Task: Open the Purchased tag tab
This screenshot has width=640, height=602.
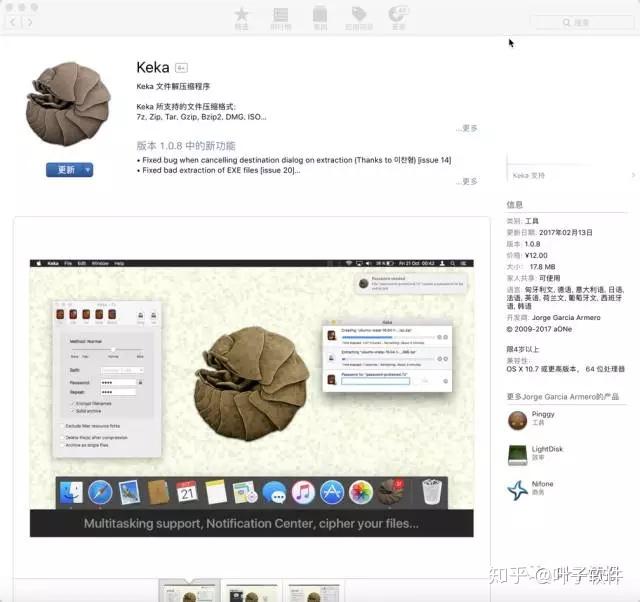Action: pos(359,19)
